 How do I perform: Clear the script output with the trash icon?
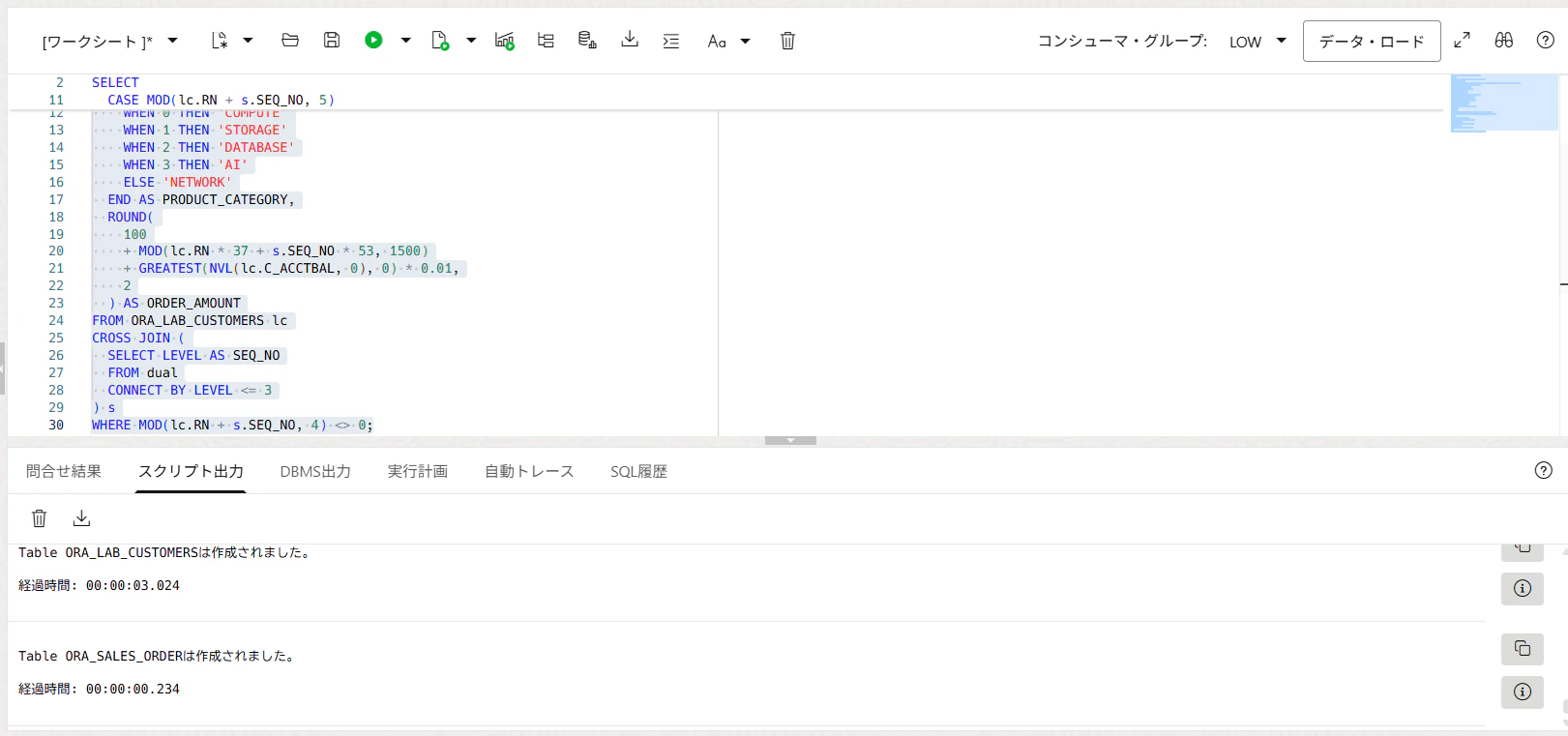coord(40,518)
